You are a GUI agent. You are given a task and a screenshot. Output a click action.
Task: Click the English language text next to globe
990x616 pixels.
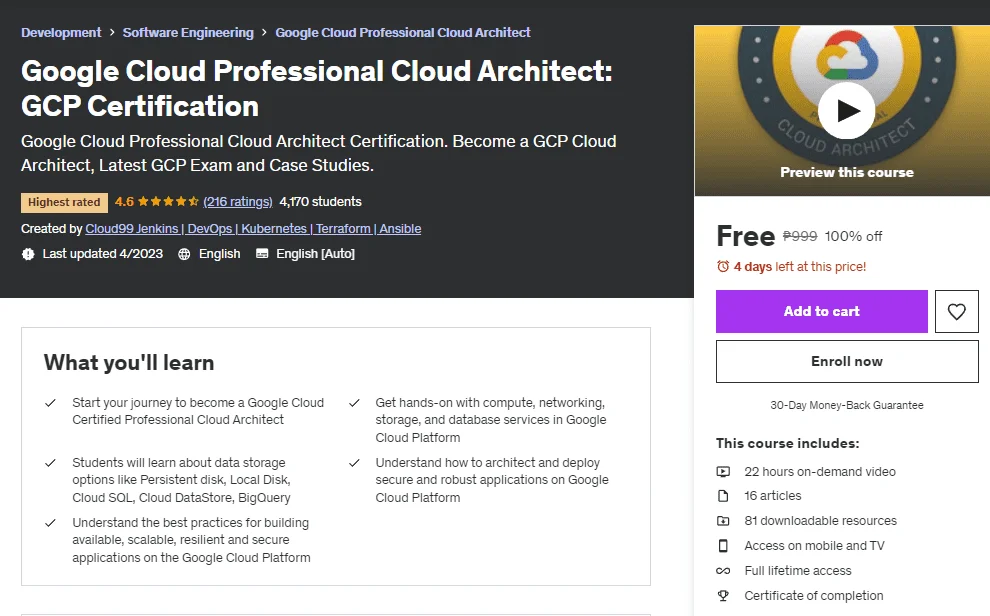pos(219,254)
